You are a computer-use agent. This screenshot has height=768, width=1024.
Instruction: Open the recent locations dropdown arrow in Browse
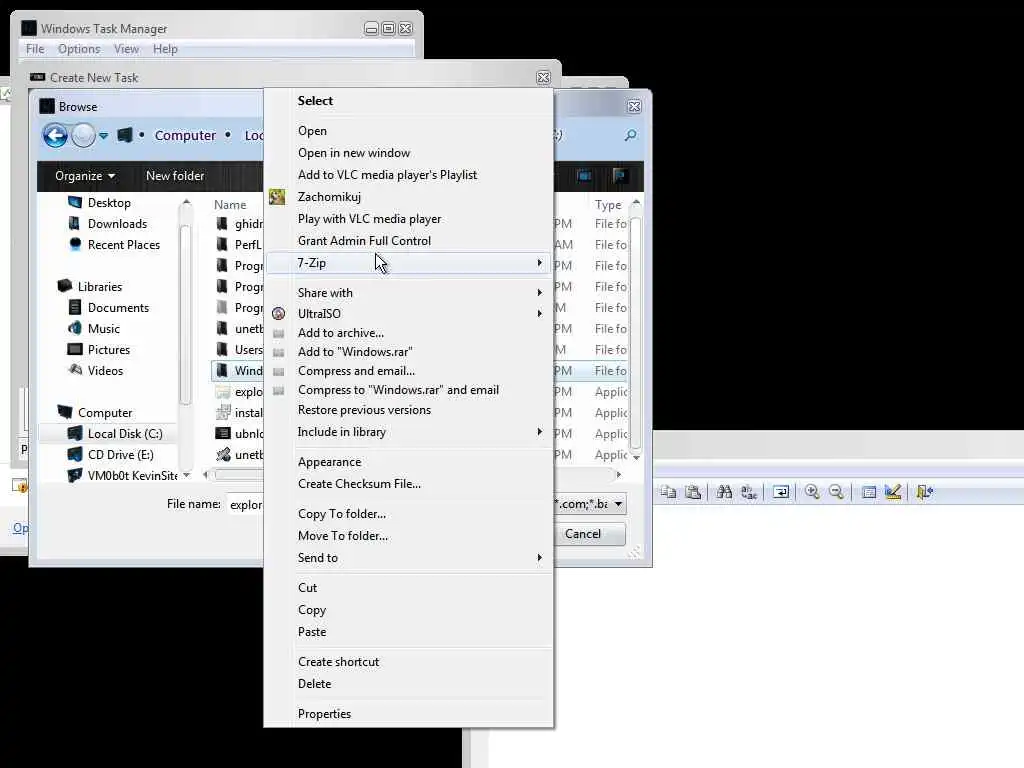tap(104, 136)
